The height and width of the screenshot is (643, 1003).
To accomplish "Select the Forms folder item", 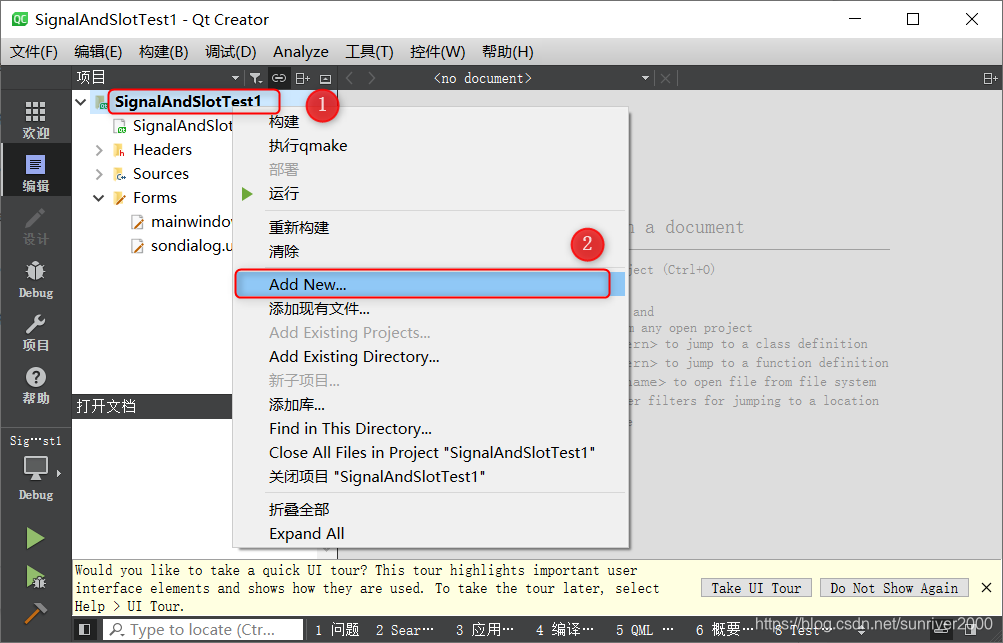I will [x=155, y=198].
